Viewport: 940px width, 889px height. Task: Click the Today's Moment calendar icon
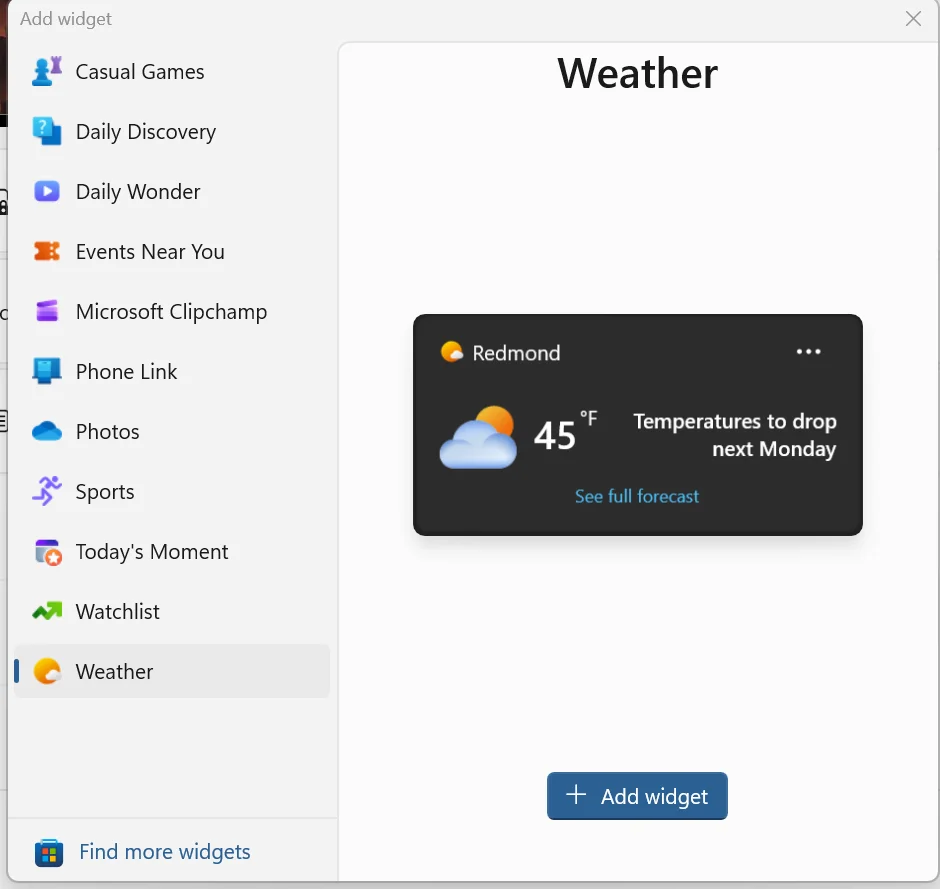(x=48, y=552)
